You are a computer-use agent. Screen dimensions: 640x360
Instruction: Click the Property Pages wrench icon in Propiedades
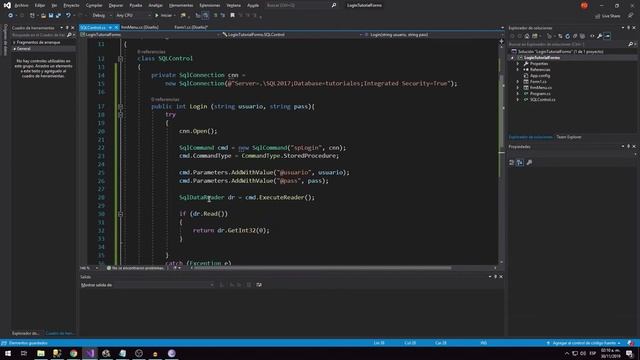(x=529, y=162)
